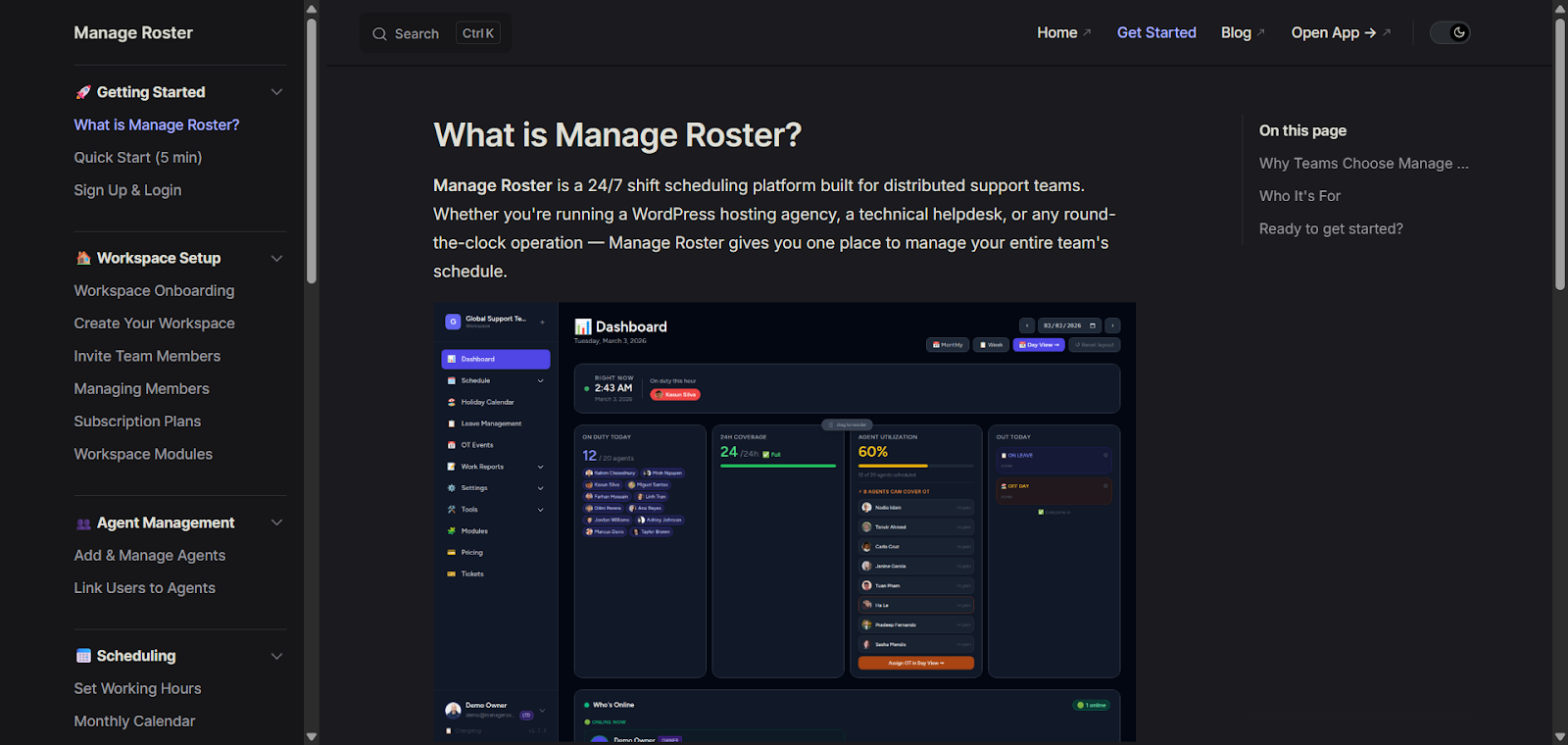Click the Scheduling calendar icon
Screen dimensions: 1568x745
pyautogui.click(x=83, y=656)
